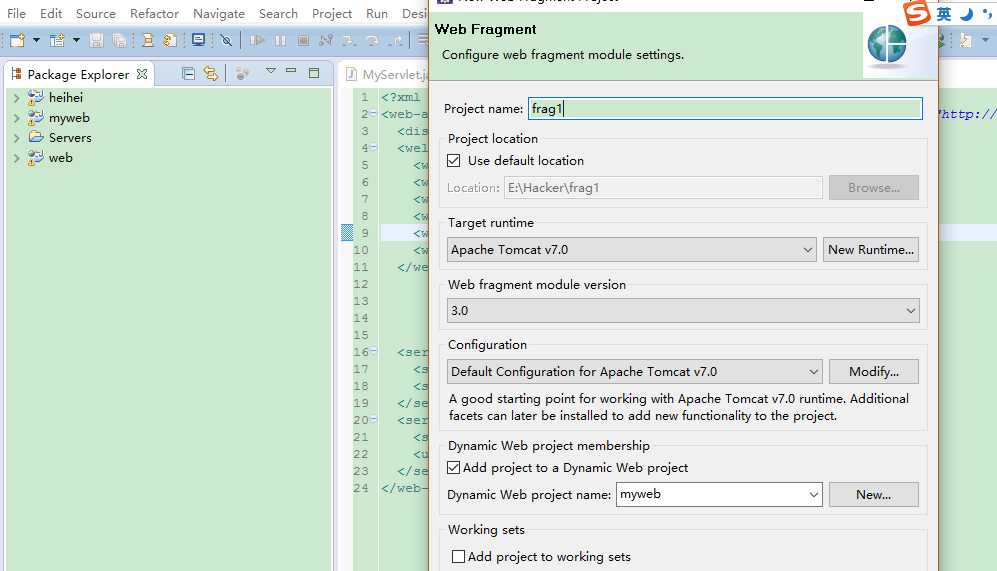Image resolution: width=997 pixels, height=571 pixels.
Task: Expand the web project node
Action: (x=17, y=158)
